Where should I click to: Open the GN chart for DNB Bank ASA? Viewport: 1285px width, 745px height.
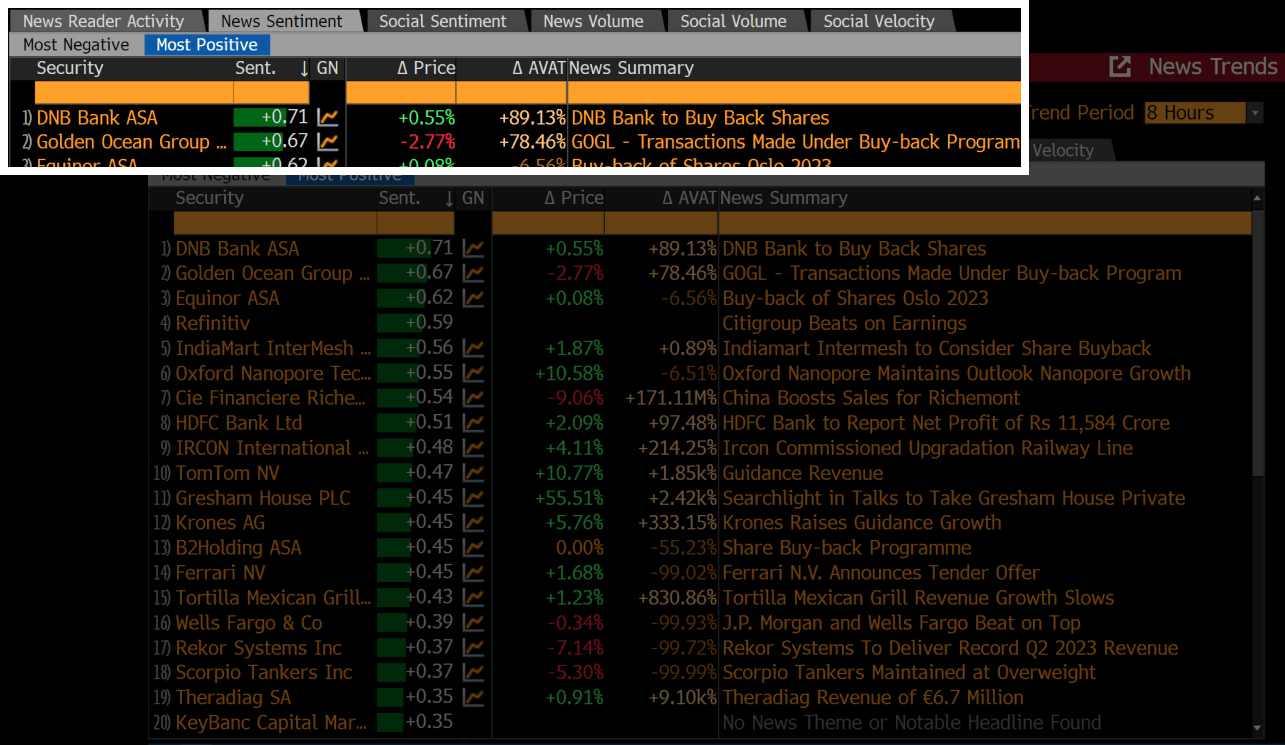473,248
